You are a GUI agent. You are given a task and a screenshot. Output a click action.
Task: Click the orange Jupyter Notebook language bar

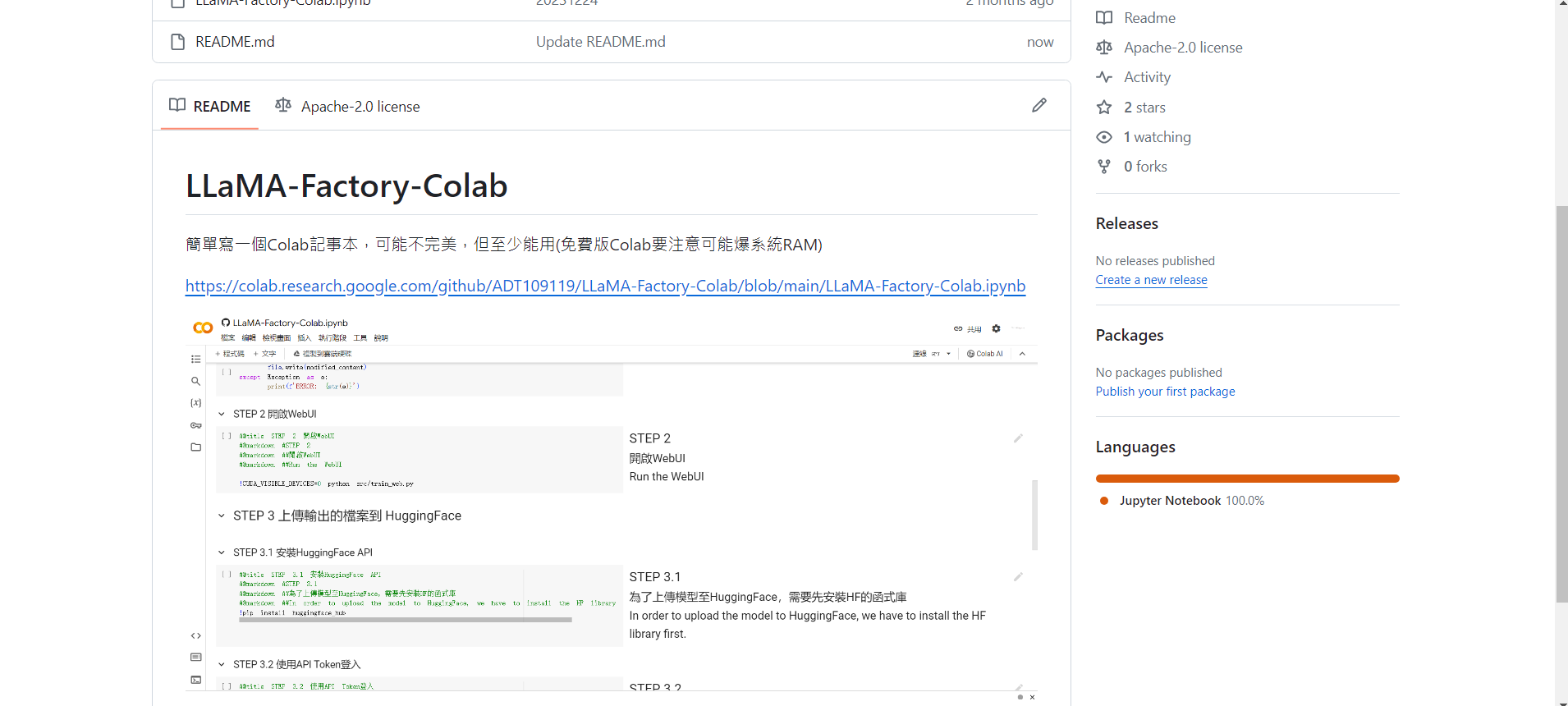point(1247,479)
